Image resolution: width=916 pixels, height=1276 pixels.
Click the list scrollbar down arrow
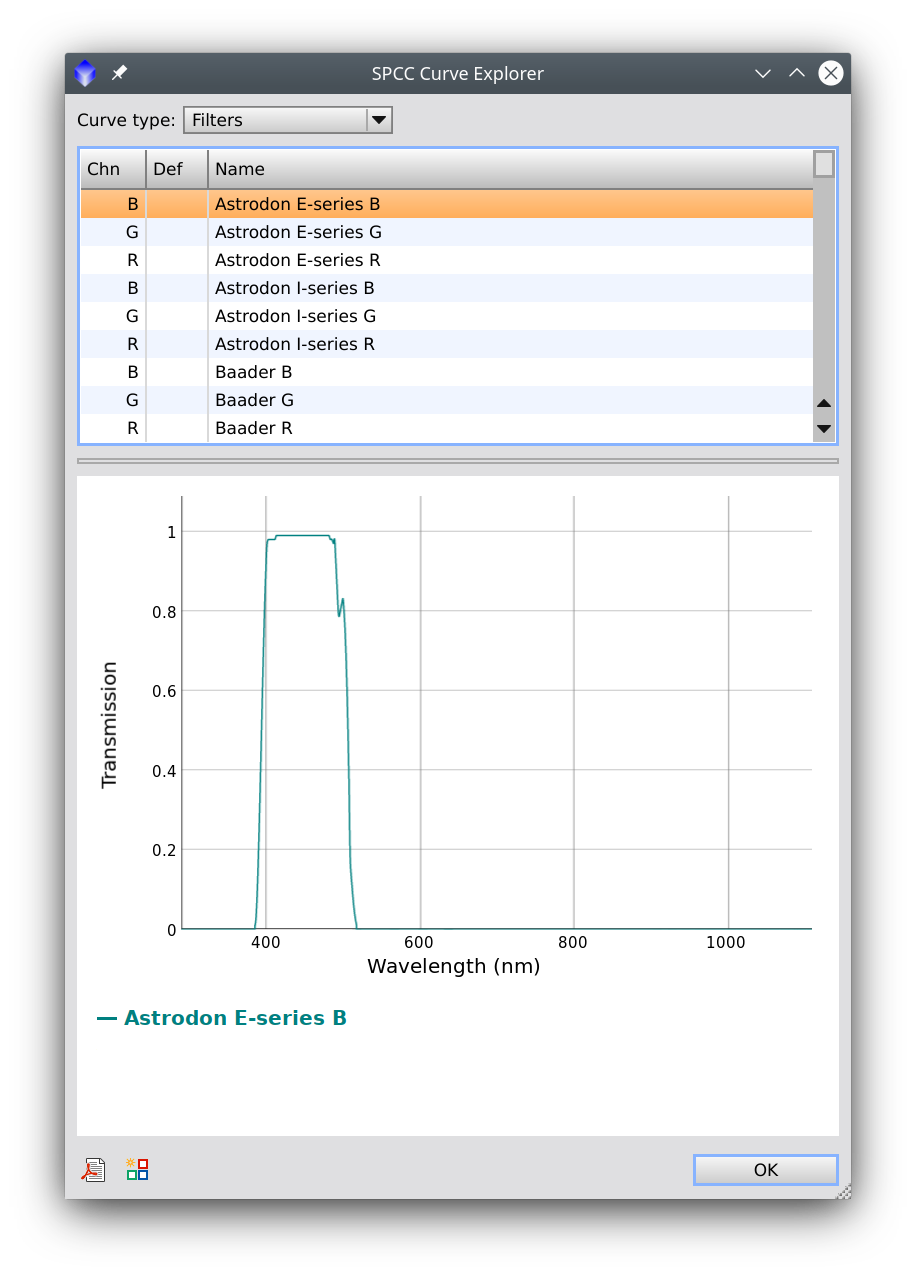pos(824,429)
